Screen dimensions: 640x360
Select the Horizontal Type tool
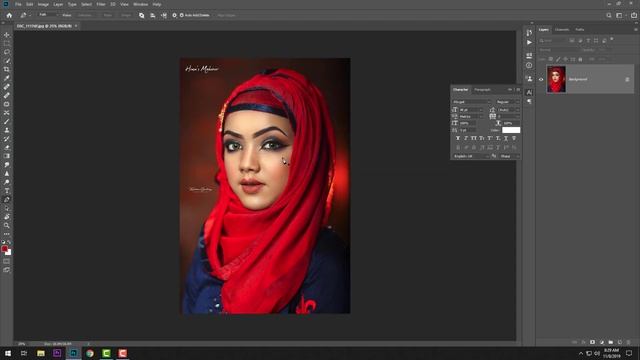[7, 191]
